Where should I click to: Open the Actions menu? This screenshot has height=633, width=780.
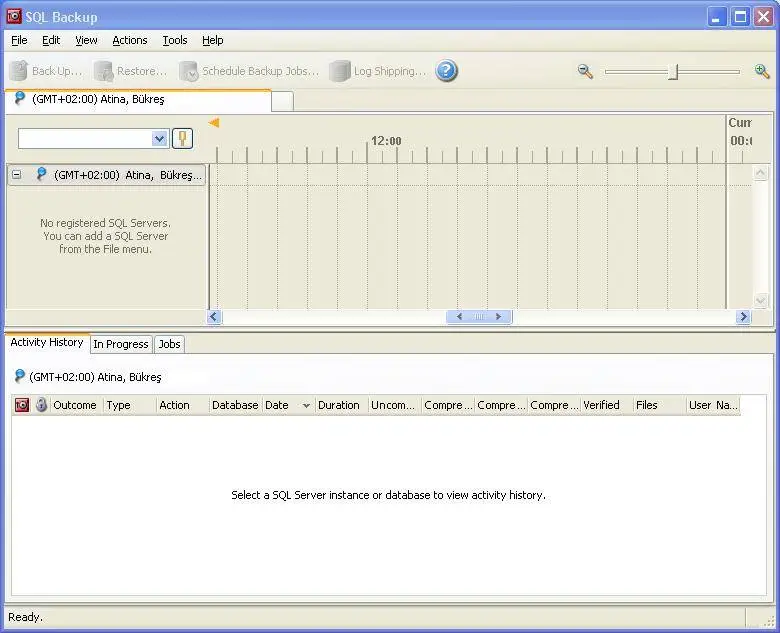pyautogui.click(x=130, y=40)
